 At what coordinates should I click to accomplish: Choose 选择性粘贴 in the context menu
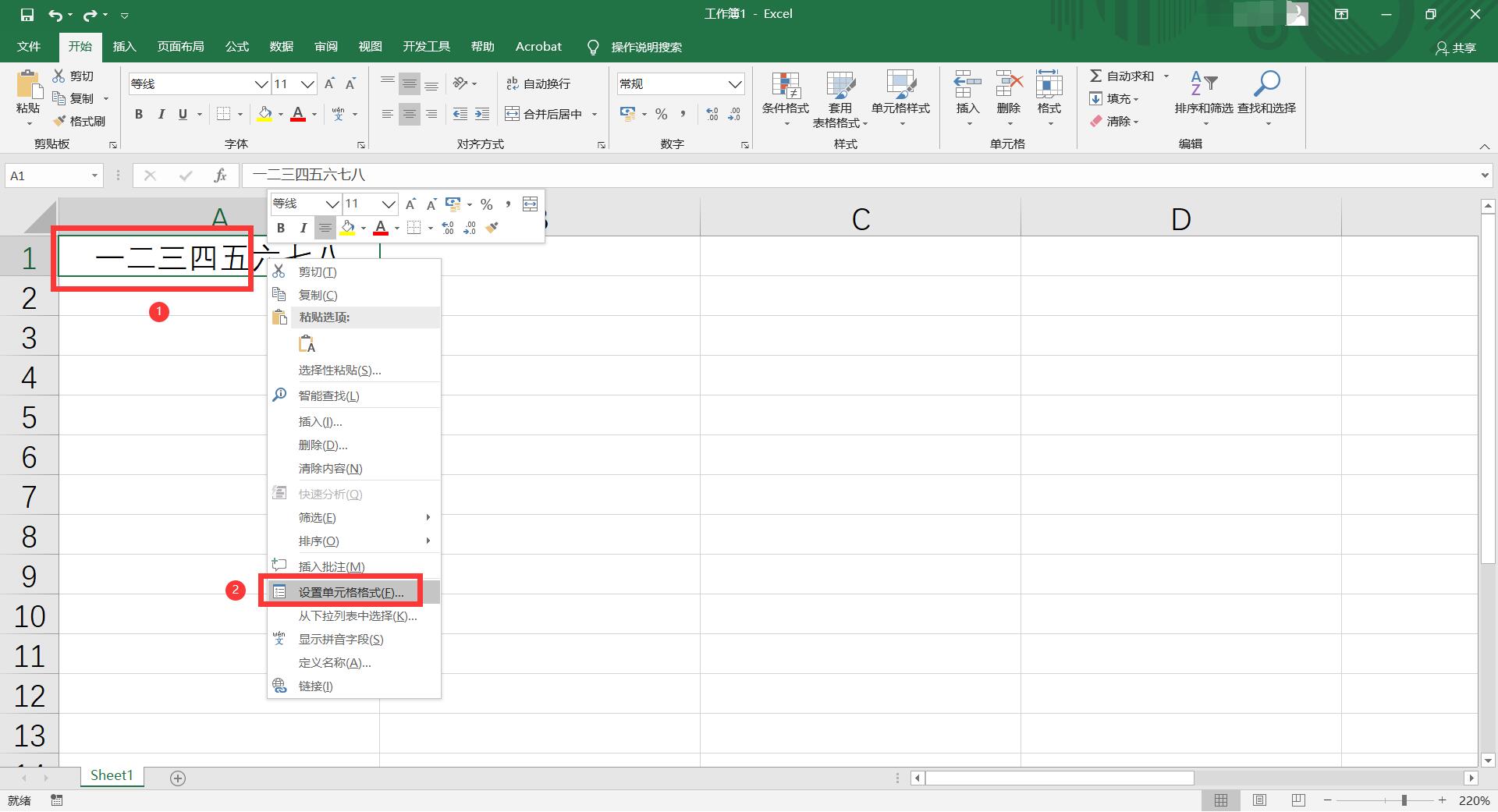354,370
